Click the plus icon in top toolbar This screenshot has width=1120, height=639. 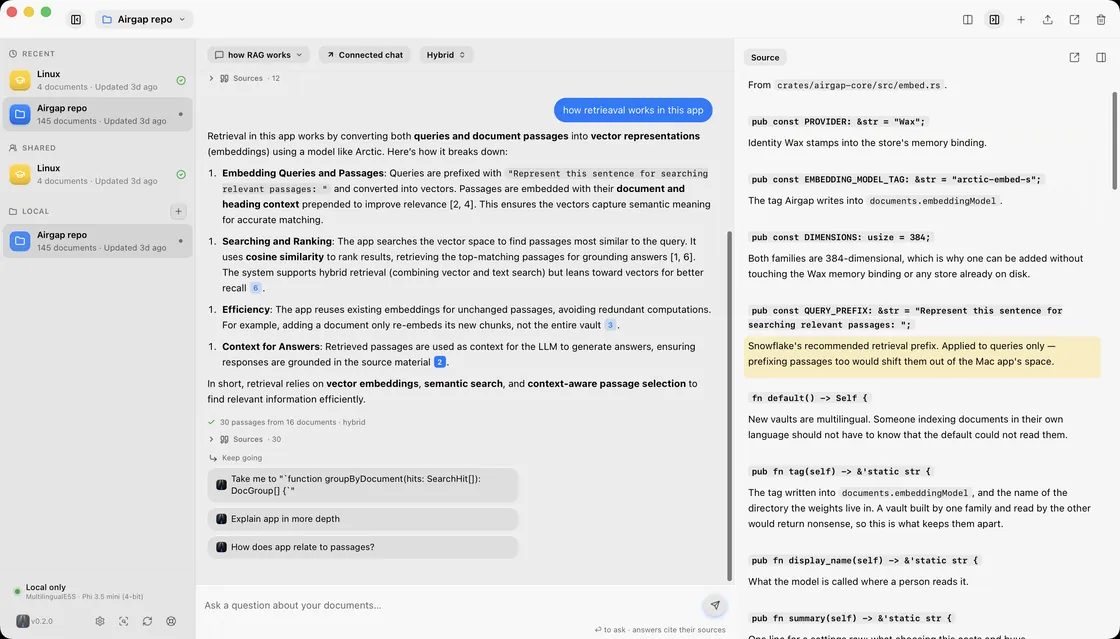[x=1021, y=19]
